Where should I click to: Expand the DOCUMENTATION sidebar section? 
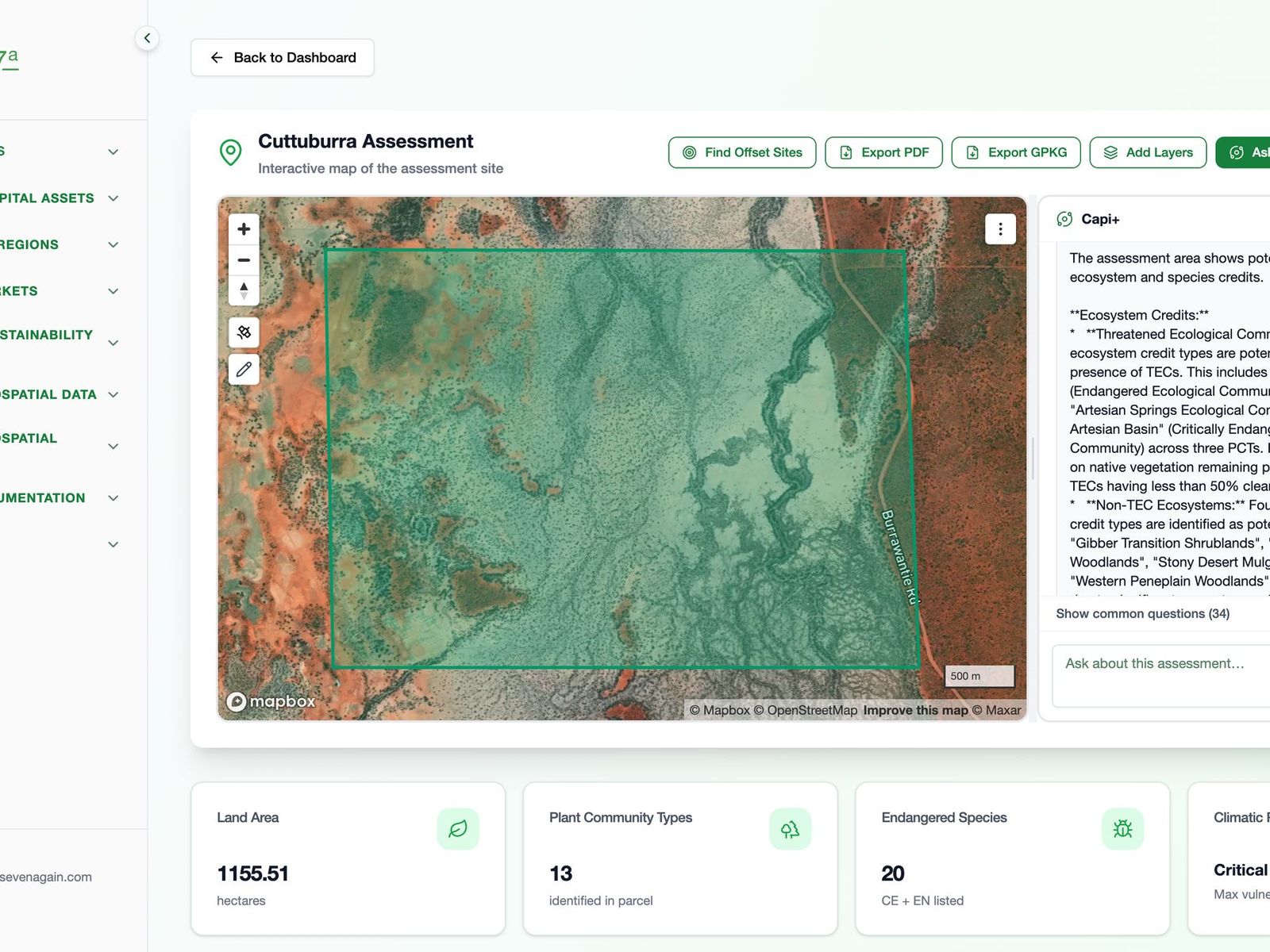(60, 498)
